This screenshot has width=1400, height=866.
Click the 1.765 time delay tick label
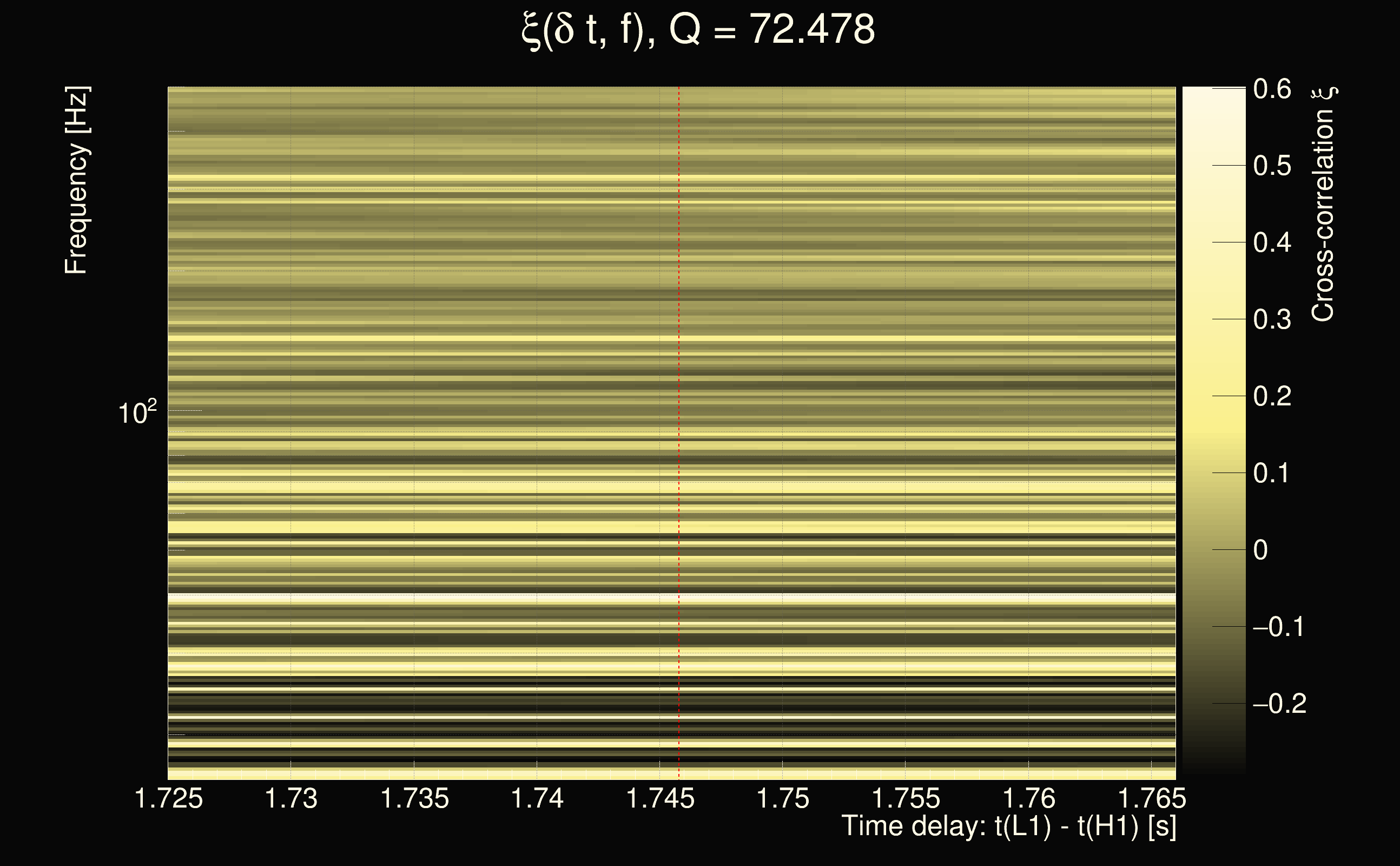[x=1152, y=798]
